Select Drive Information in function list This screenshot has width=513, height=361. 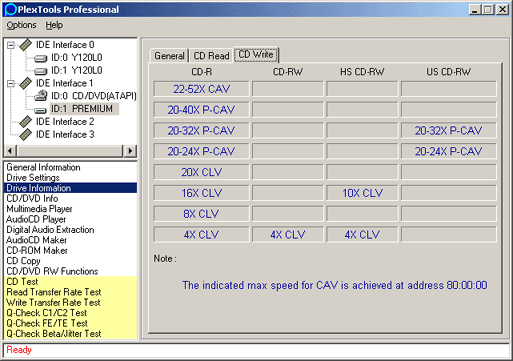(x=70, y=188)
